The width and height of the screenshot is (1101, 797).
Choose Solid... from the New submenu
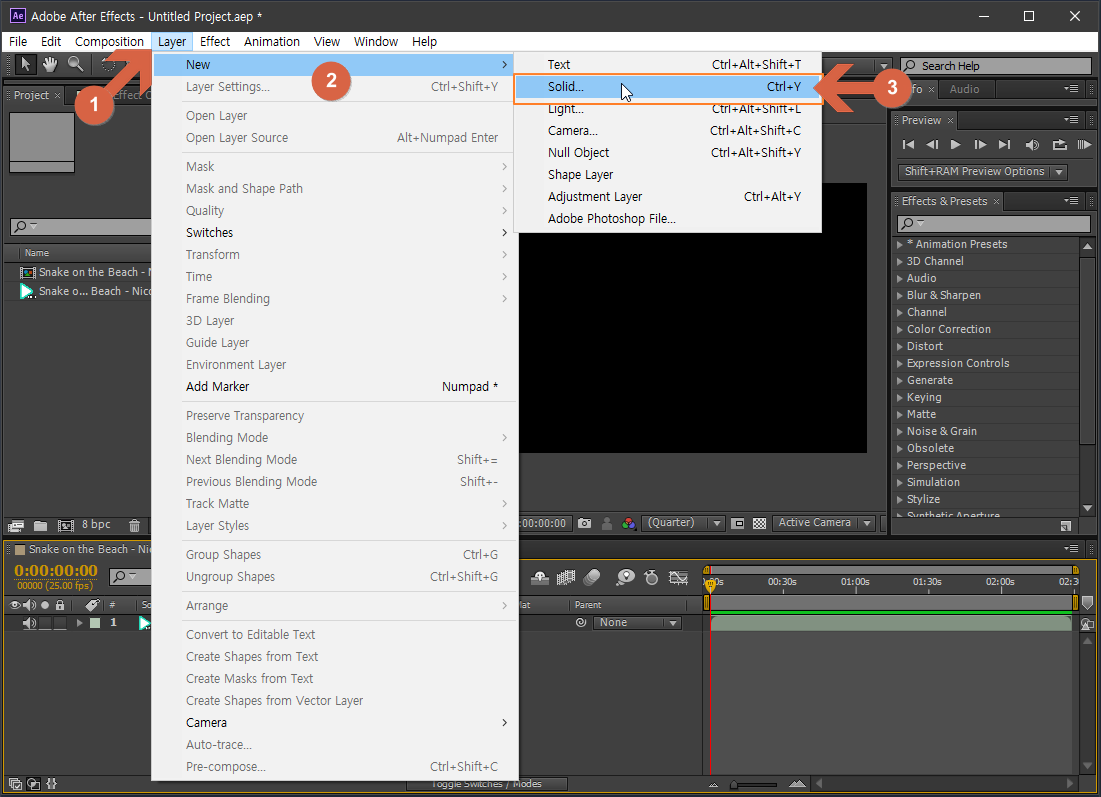click(668, 87)
